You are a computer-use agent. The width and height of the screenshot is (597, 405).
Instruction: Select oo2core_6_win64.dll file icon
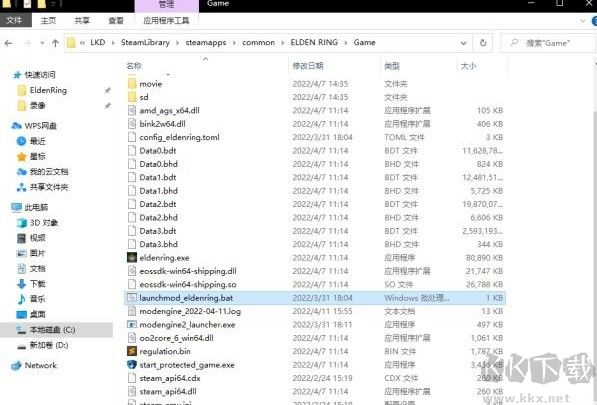tap(132, 338)
